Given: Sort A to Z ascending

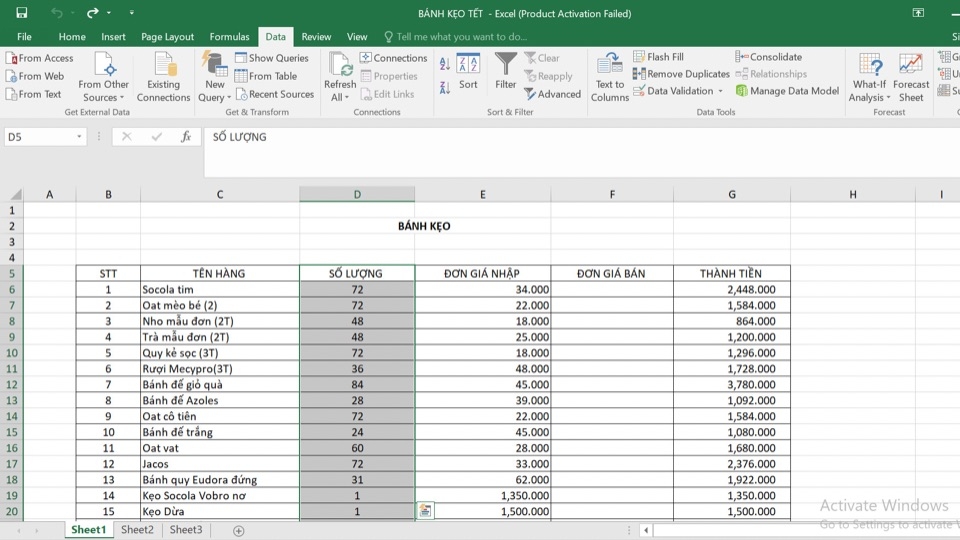Looking at the screenshot, I should [x=445, y=63].
